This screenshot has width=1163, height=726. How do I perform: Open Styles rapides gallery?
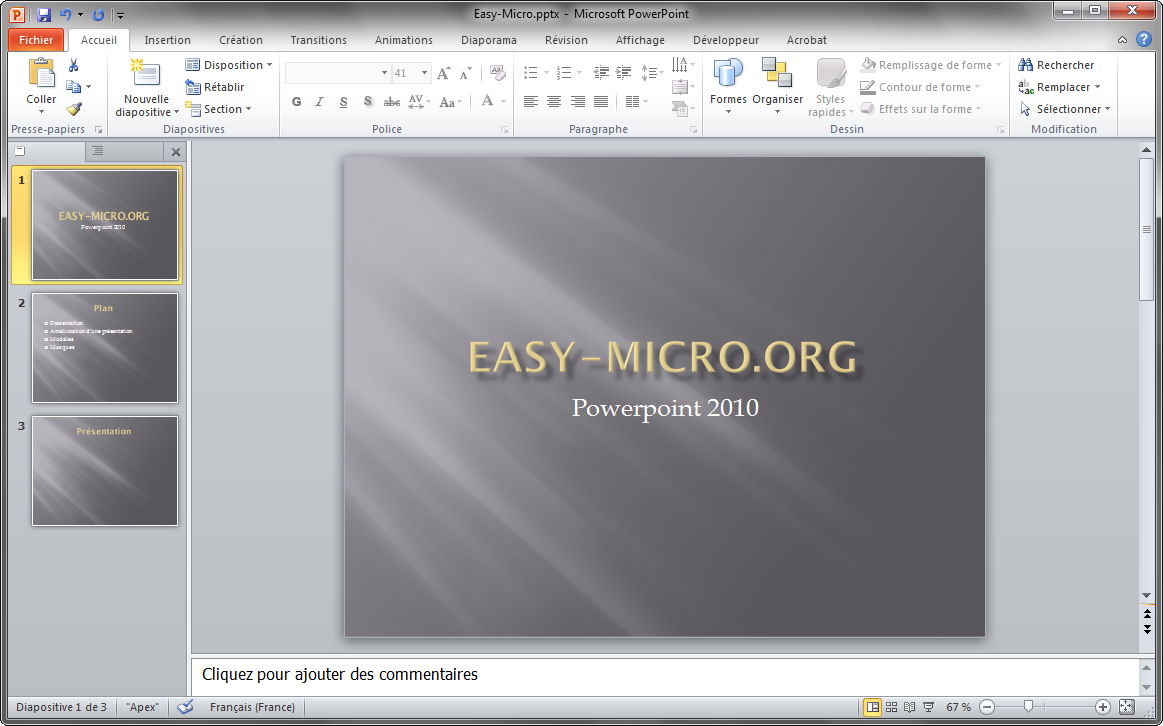point(831,88)
